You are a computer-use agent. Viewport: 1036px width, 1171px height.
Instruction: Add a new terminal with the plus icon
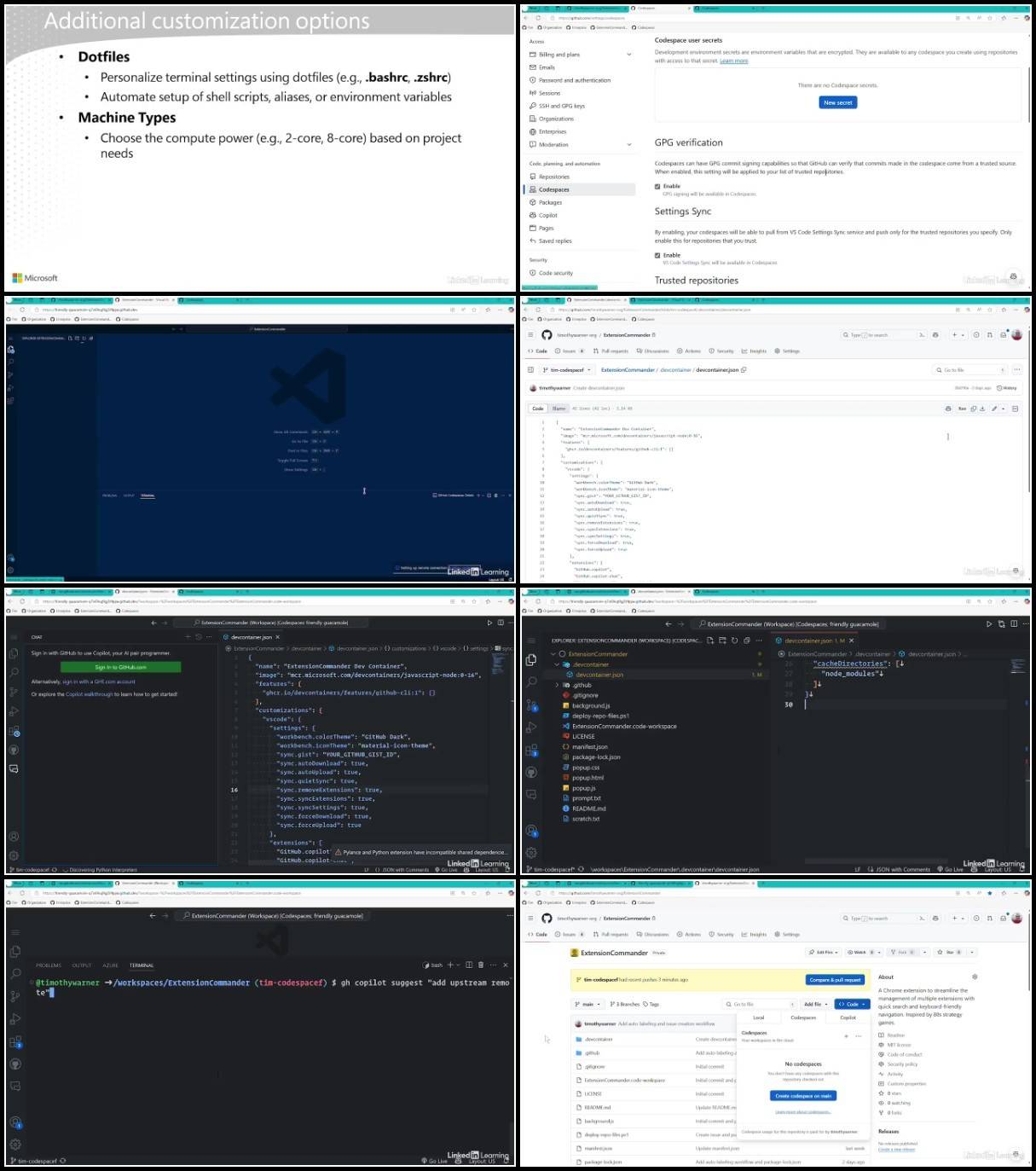click(450, 965)
